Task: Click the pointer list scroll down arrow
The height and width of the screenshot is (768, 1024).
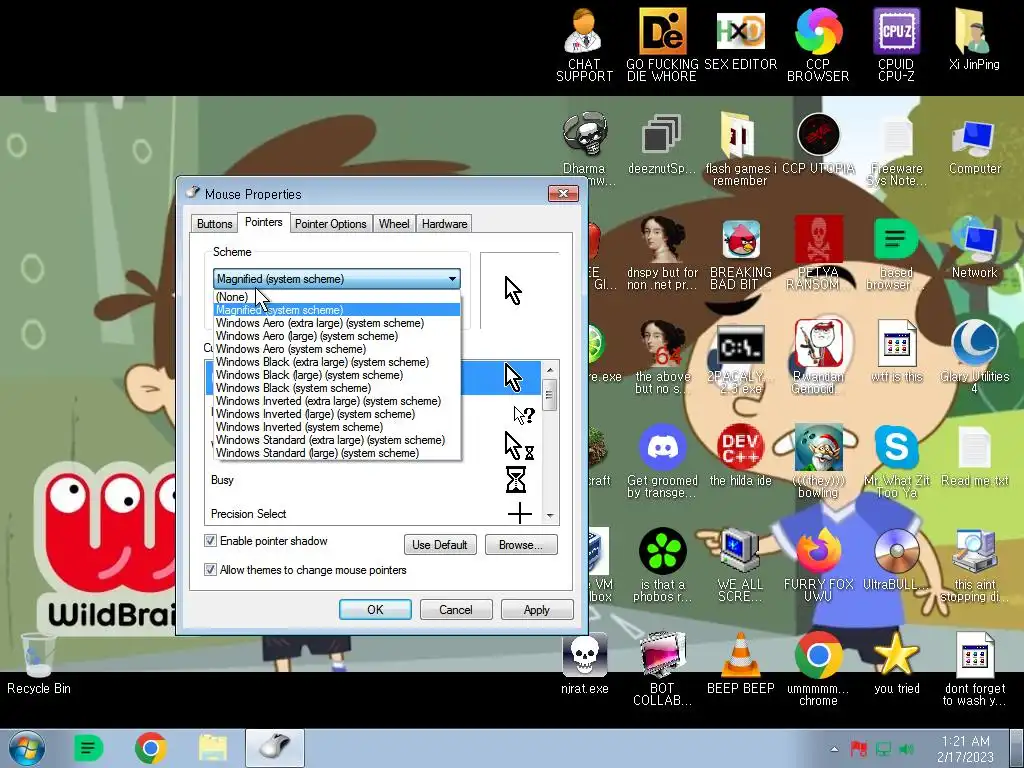Action: point(550,516)
